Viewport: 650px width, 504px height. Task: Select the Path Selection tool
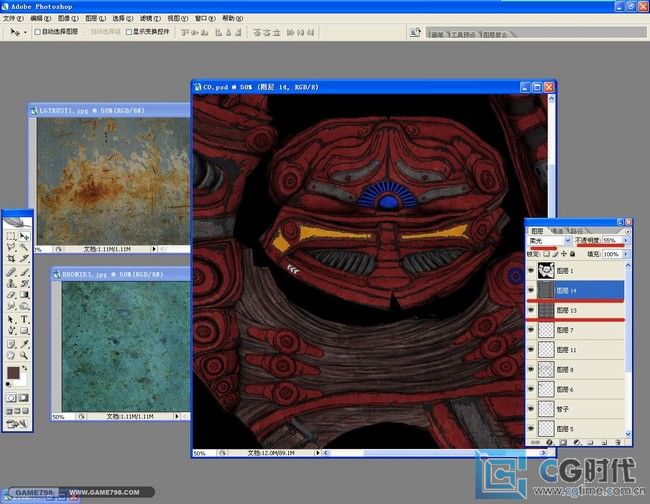[x=11, y=319]
